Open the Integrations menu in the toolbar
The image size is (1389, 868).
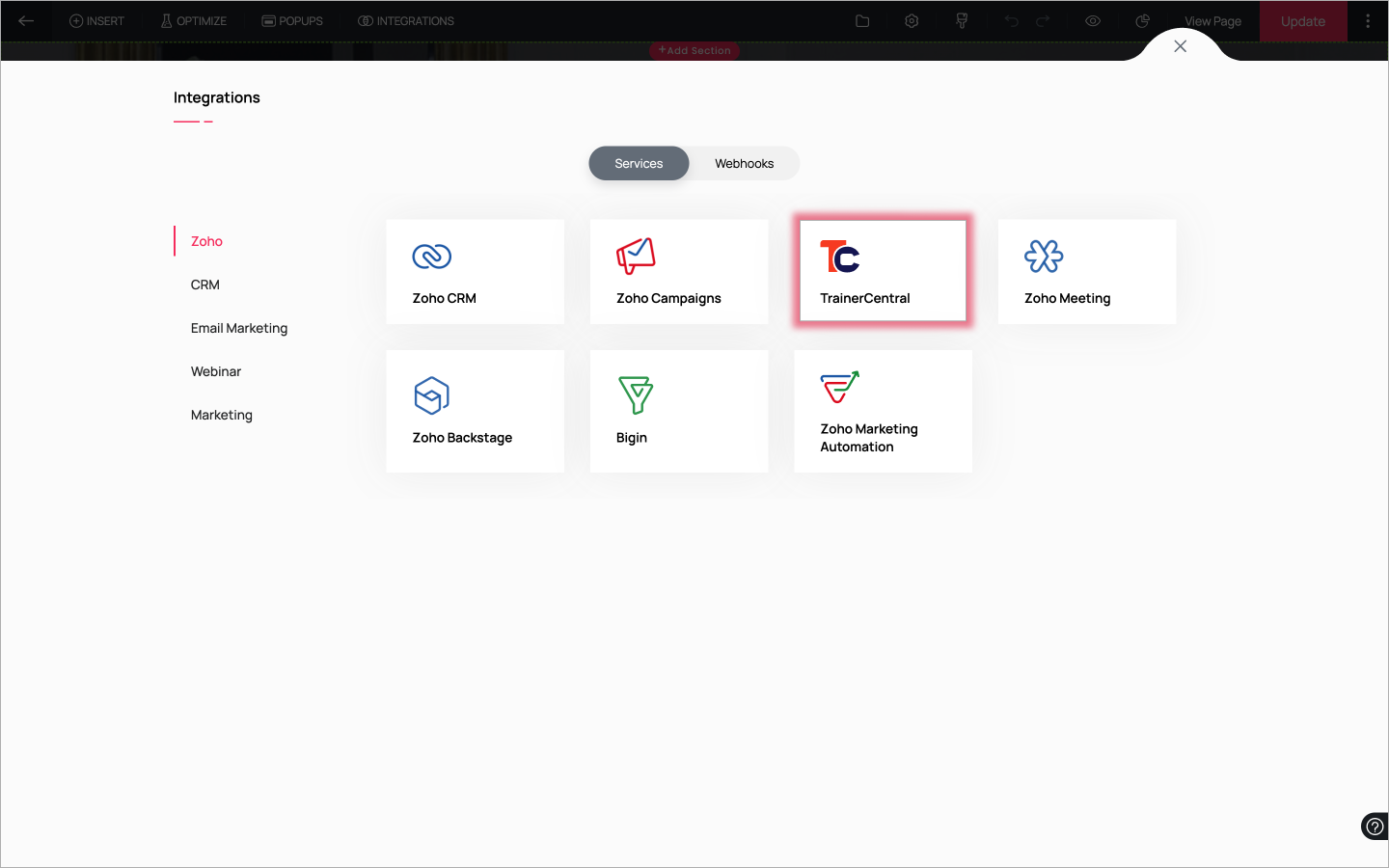[x=406, y=21]
